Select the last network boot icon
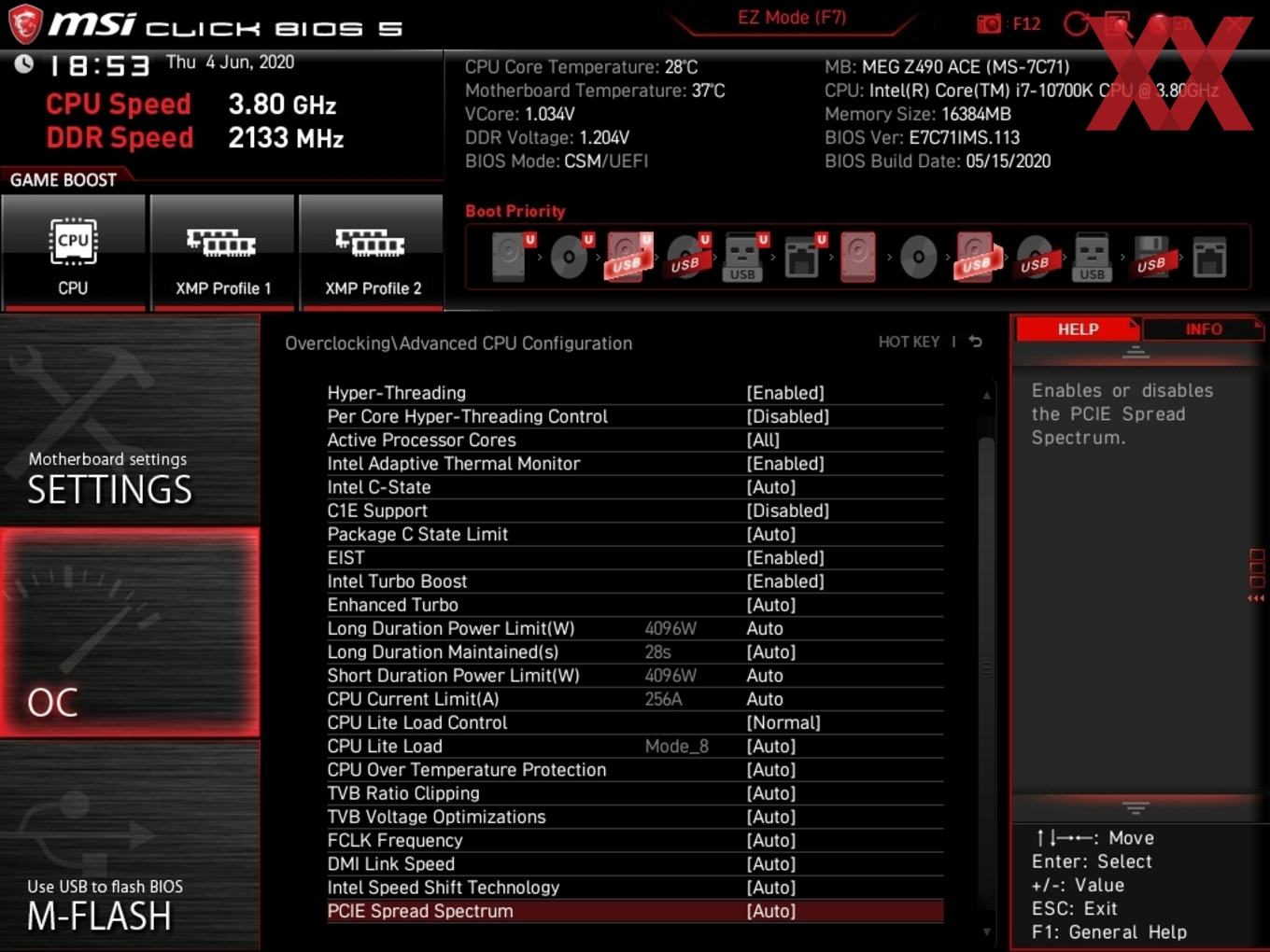 pyautogui.click(x=1209, y=257)
